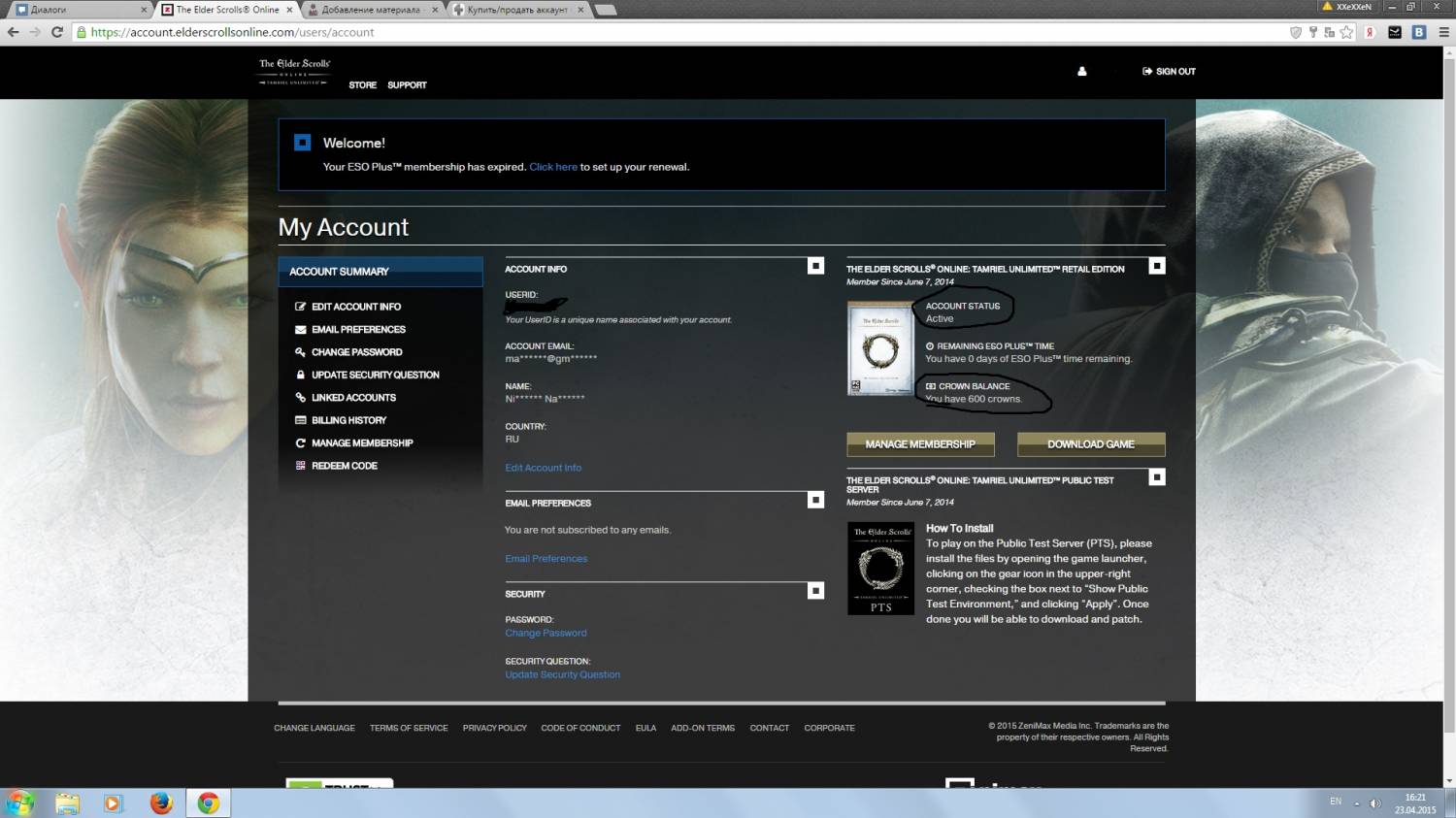The width and height of the screenshot is (1456, 818).
Task: Collapse the Tamriel Unlimited Retail Edition panel
Action: [x=1157, y=266]
